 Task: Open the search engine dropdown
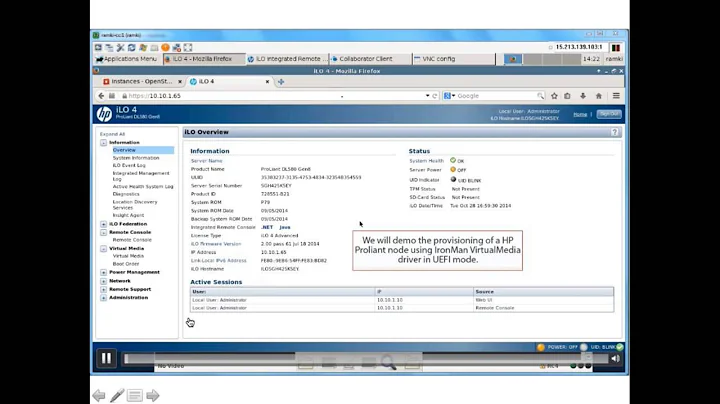[x=450, y=95]
